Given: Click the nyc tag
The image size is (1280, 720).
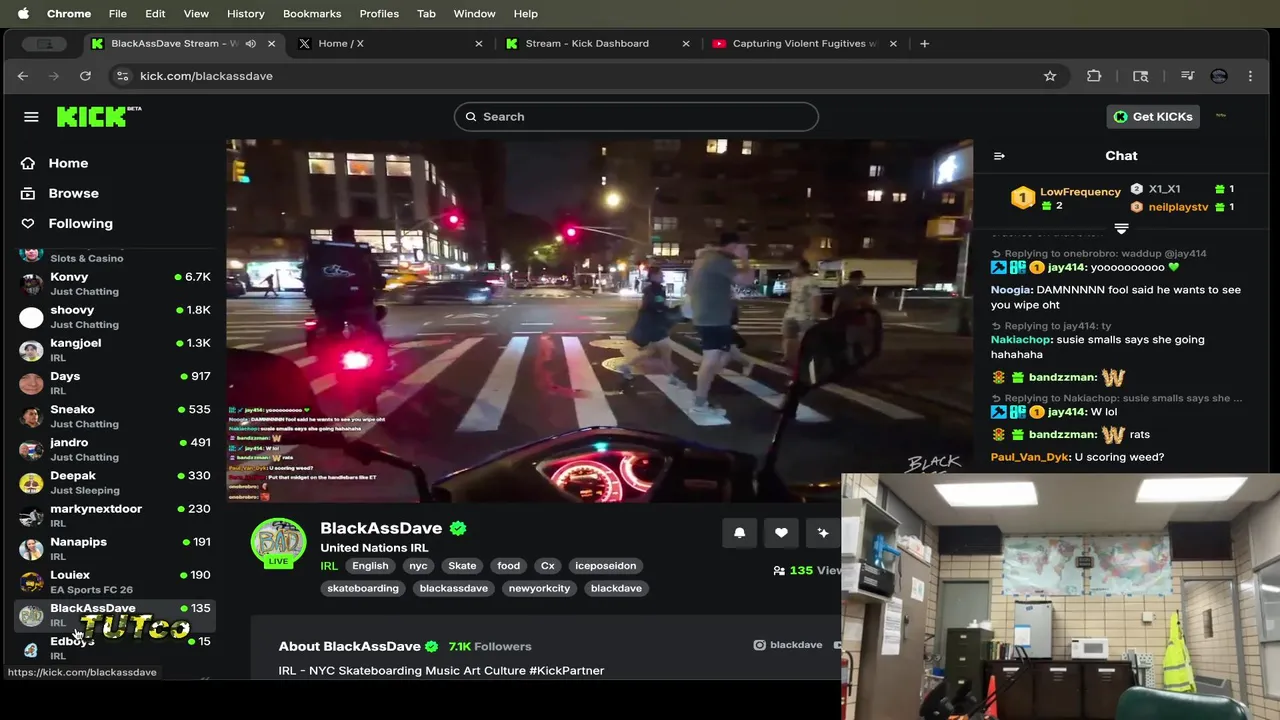Looking at the screenshot, I should [418, 566].
